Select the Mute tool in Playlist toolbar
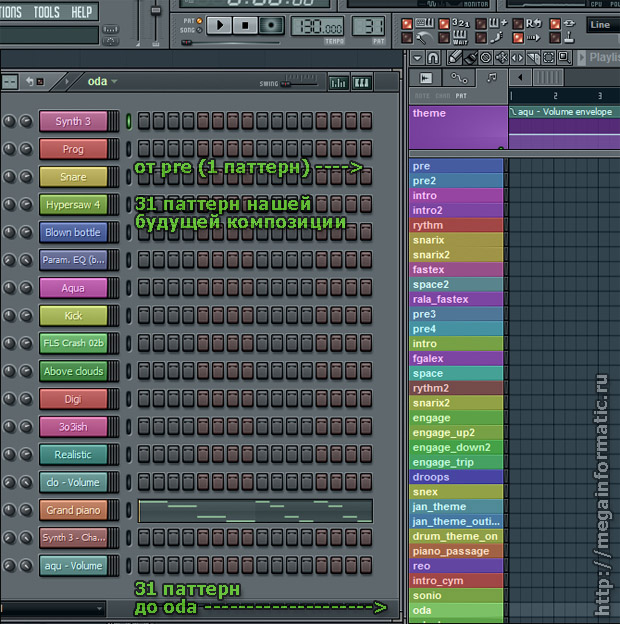 [x=501, y=58]
